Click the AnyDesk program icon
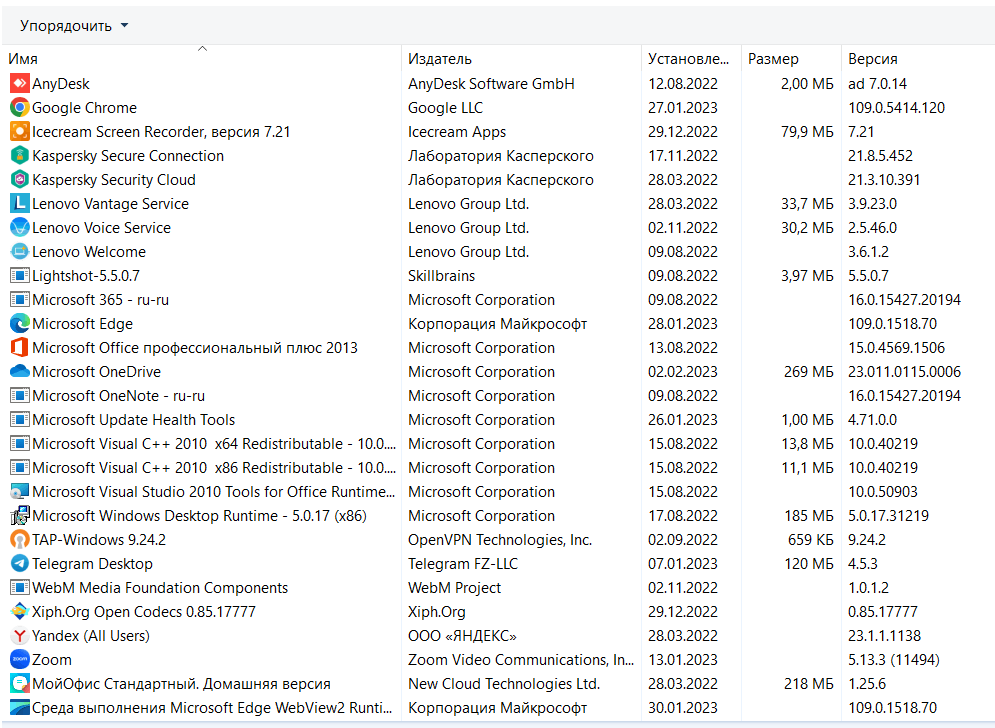The height and width of the screenshot is (728, 995). tap(20, 83)
